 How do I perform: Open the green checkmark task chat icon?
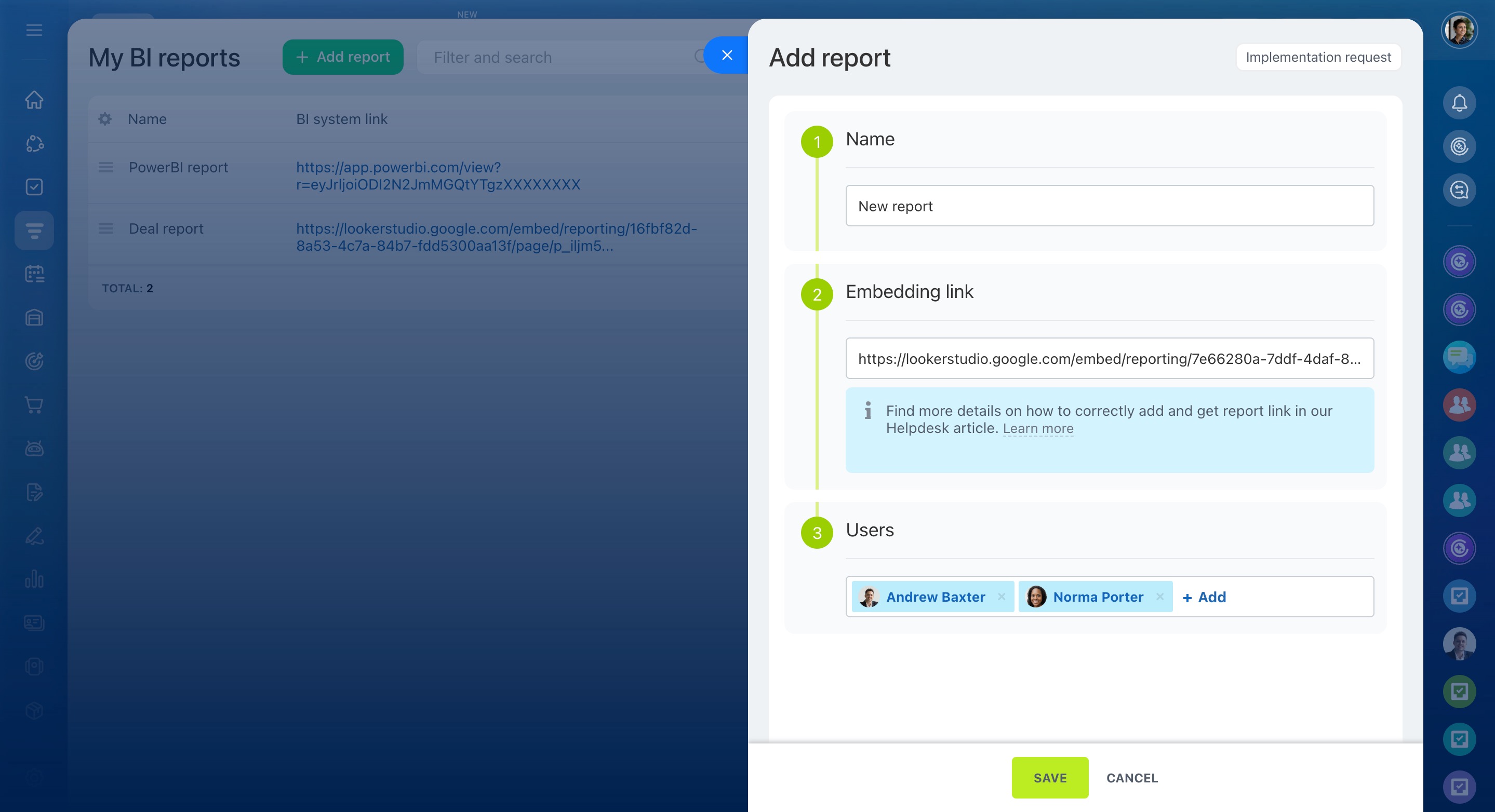(1459, 692)
